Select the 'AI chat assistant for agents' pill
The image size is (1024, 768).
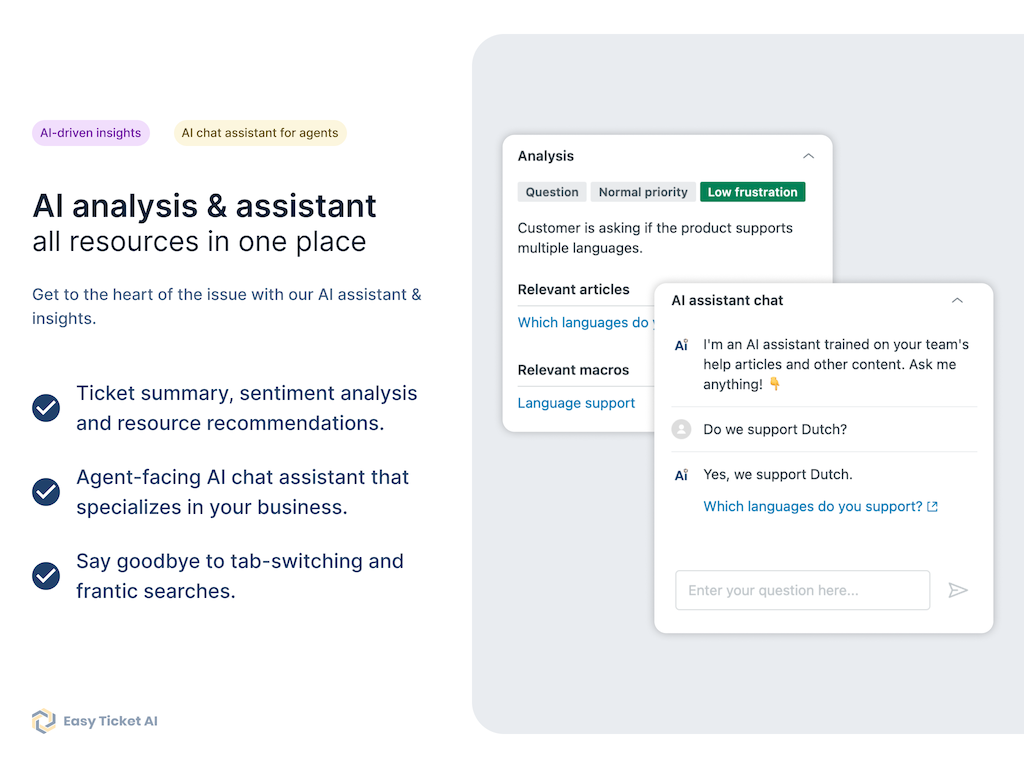click(x=260, y=132)
